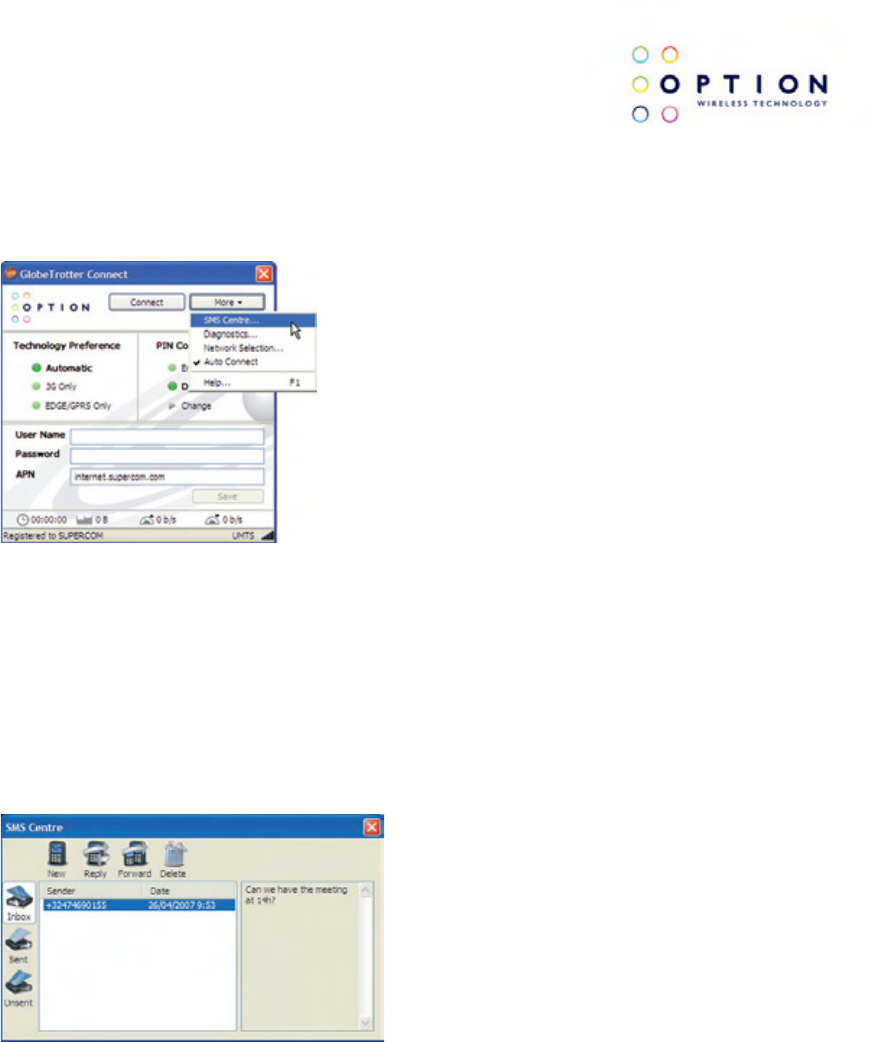Click the Option logo in GlobeTrotter window
This screenshot has width=874, height=1042.
tap(51, 307)
